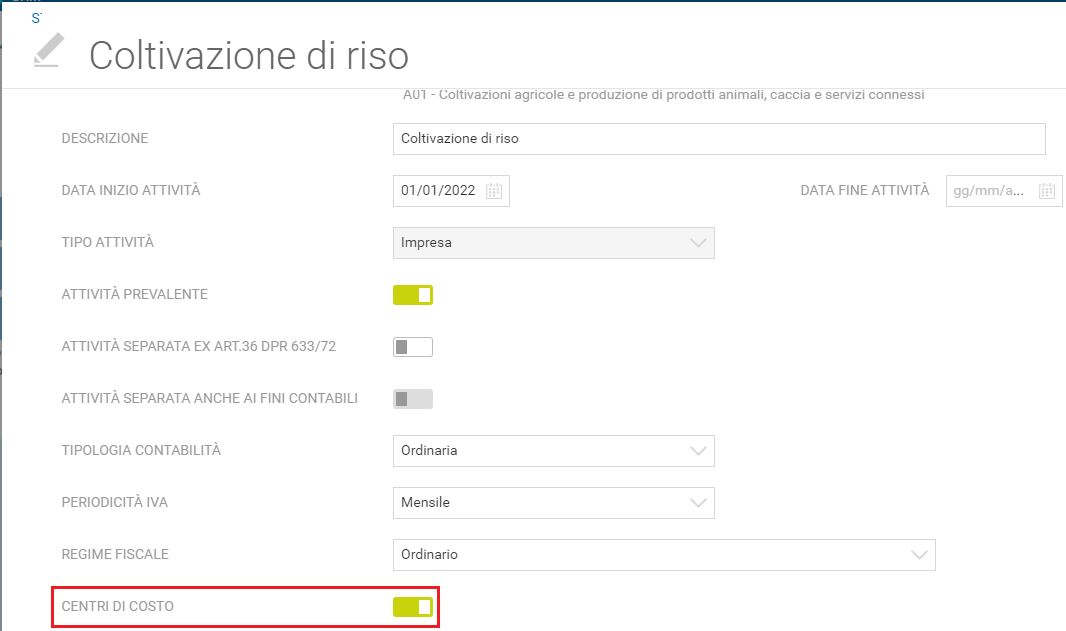Expand Regime Fiscale dropdown showing Ordinario

pos(664,555)
